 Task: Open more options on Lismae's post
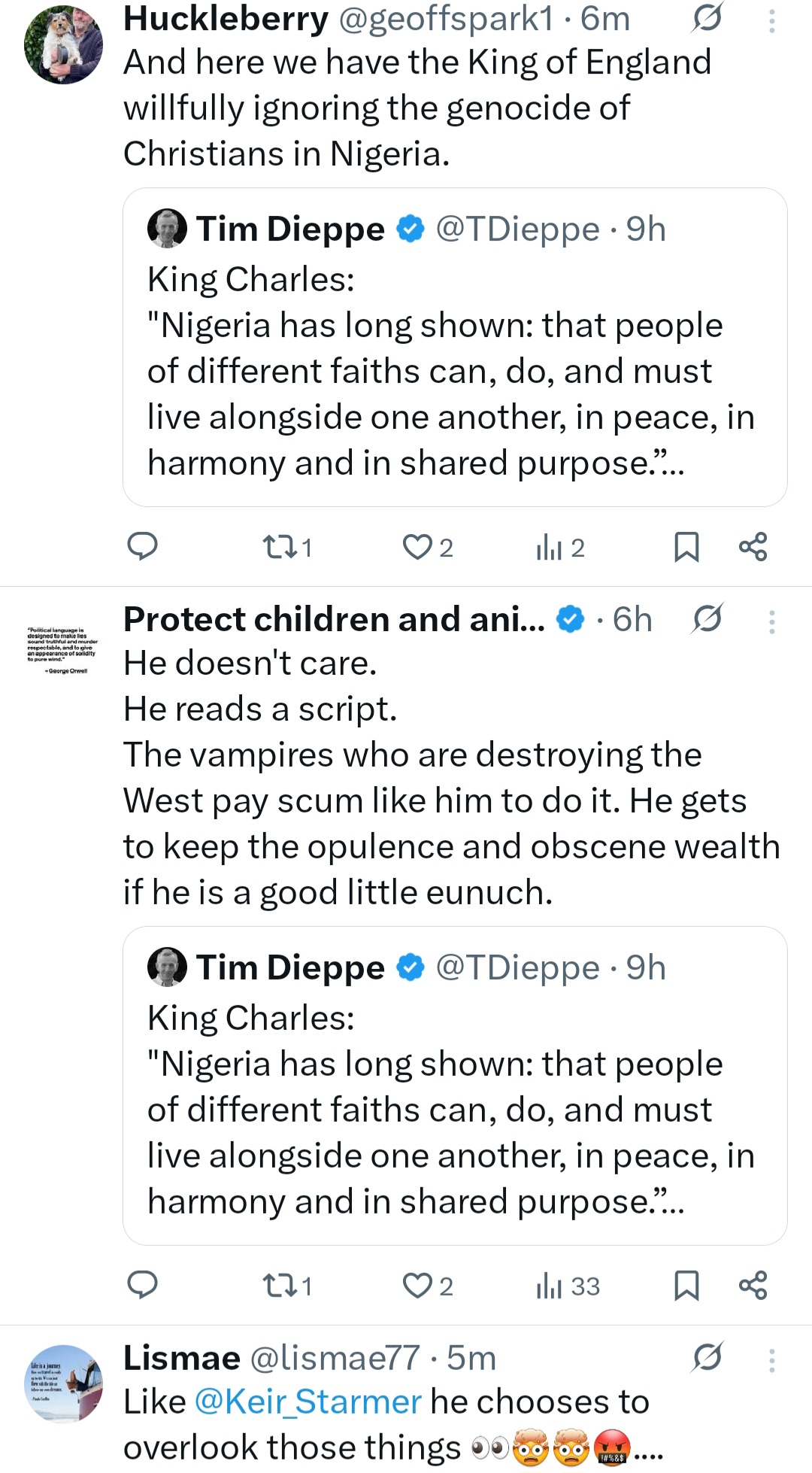click(771, 1359)
